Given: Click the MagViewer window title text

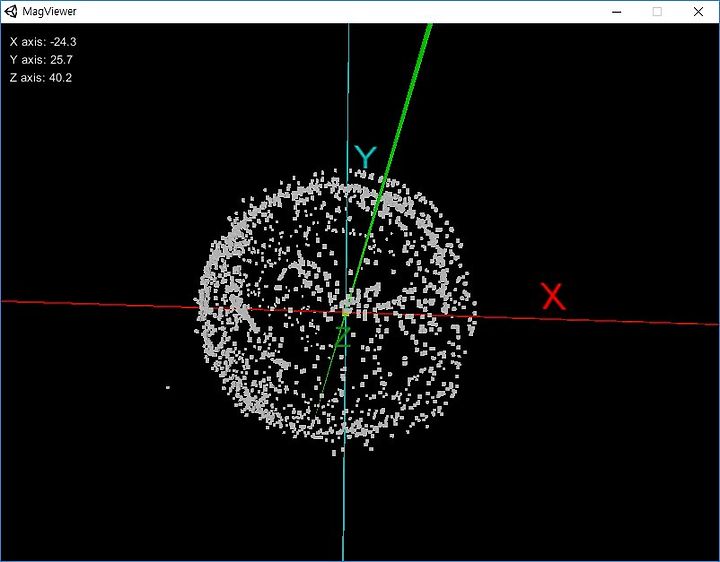Looking at the screenshot, I should click(x=49, y=11).
